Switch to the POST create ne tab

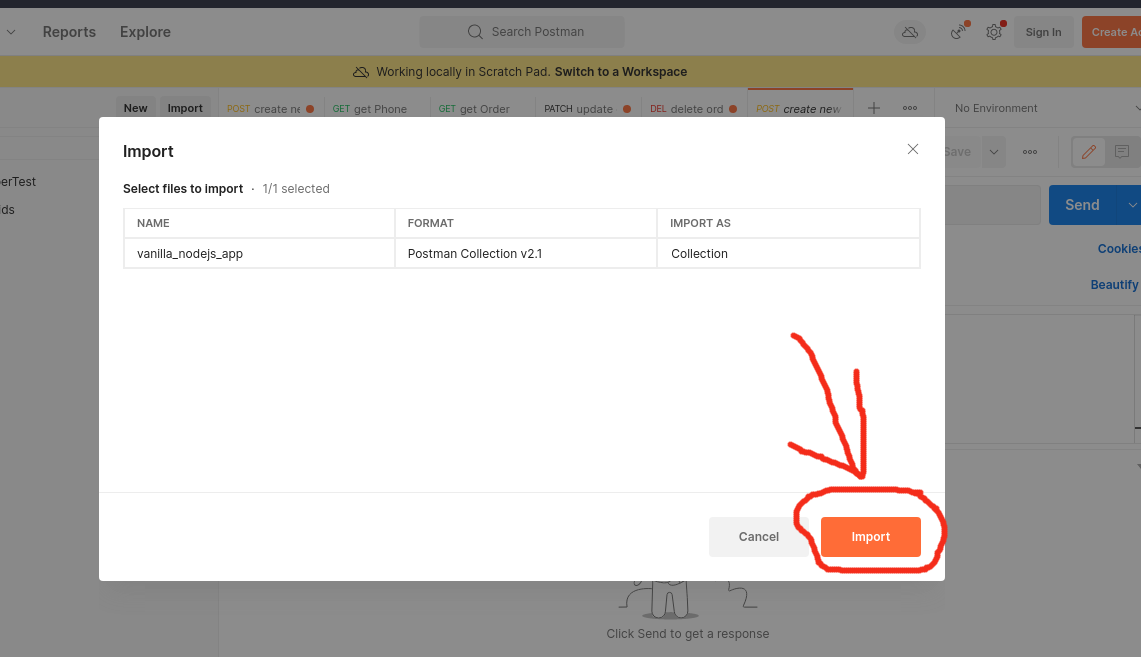tap(270, 108)
